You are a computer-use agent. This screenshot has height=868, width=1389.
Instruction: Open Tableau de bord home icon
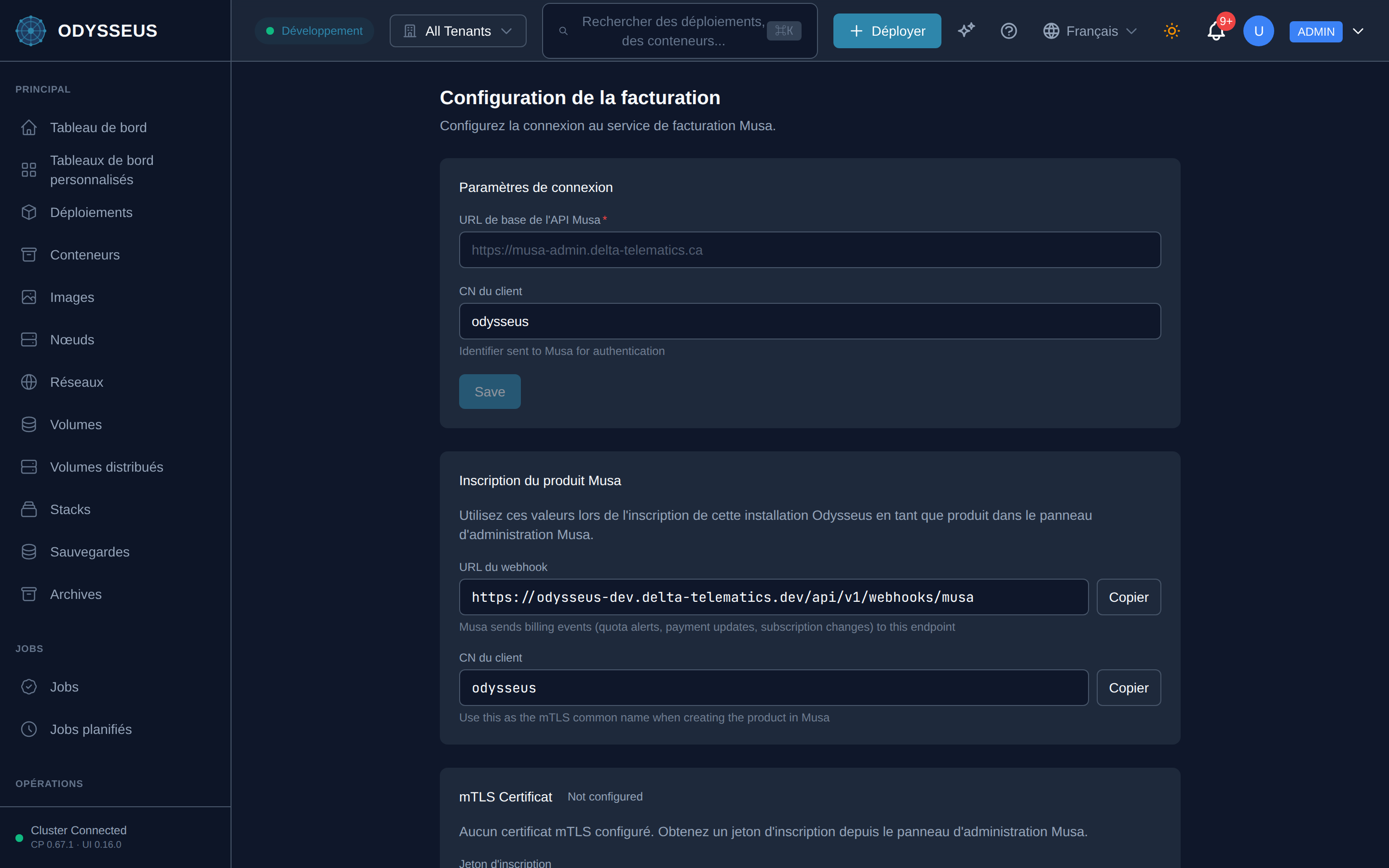pyautogui.click(x=29, y=127)
